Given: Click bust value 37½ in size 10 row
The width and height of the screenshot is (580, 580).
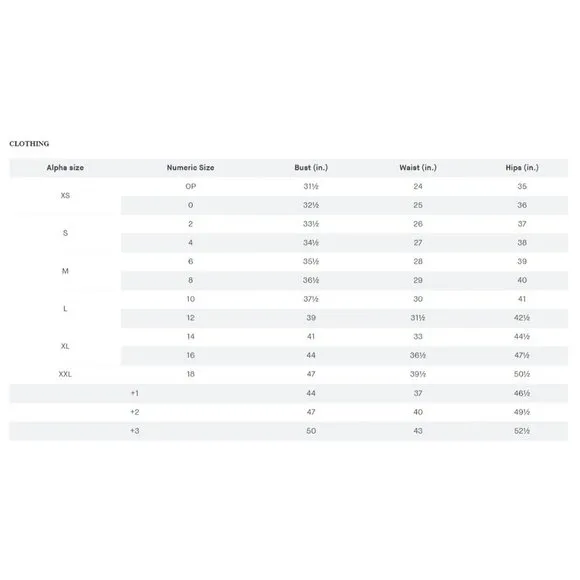Looking at the screenshot, I should [x=311, y=299].
